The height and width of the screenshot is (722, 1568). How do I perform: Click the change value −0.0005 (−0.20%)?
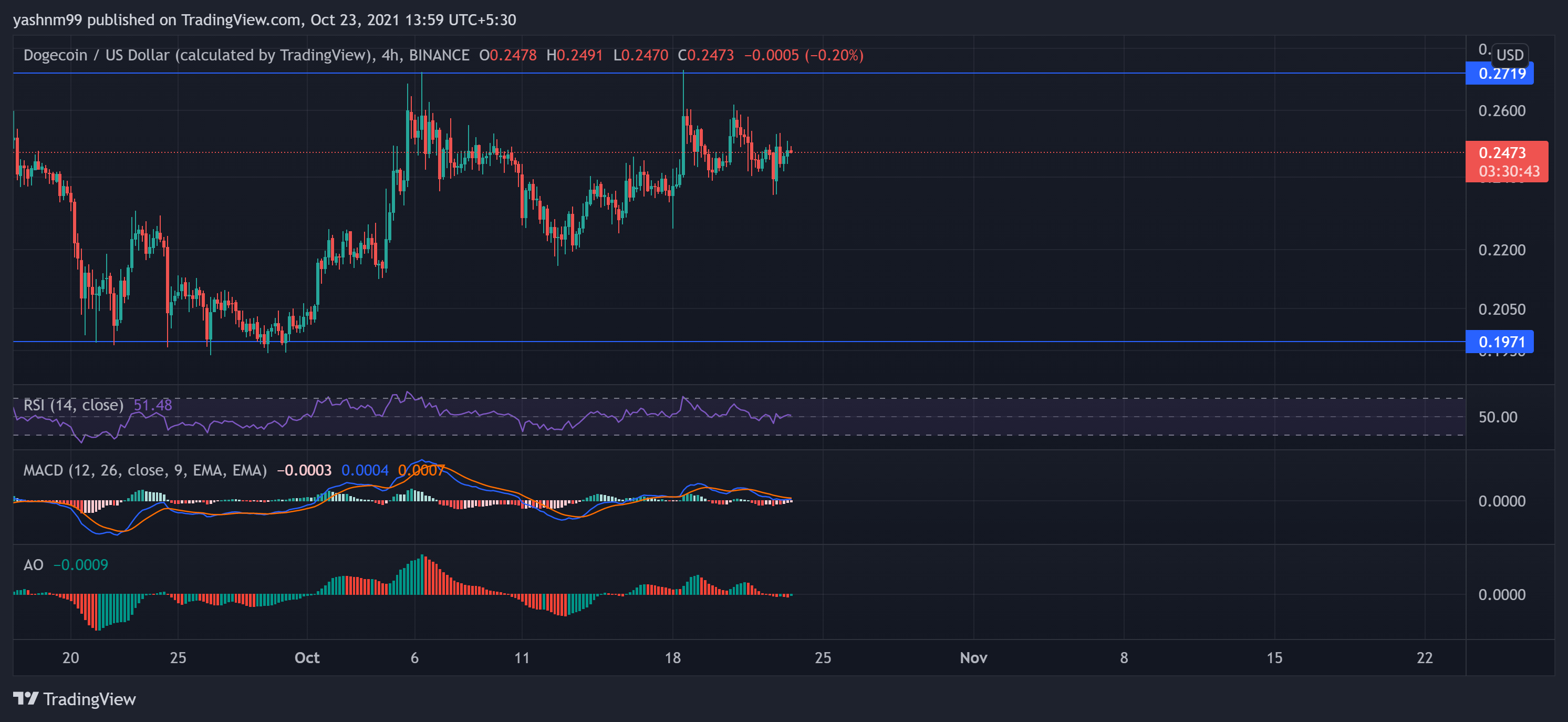click(804, 55)
